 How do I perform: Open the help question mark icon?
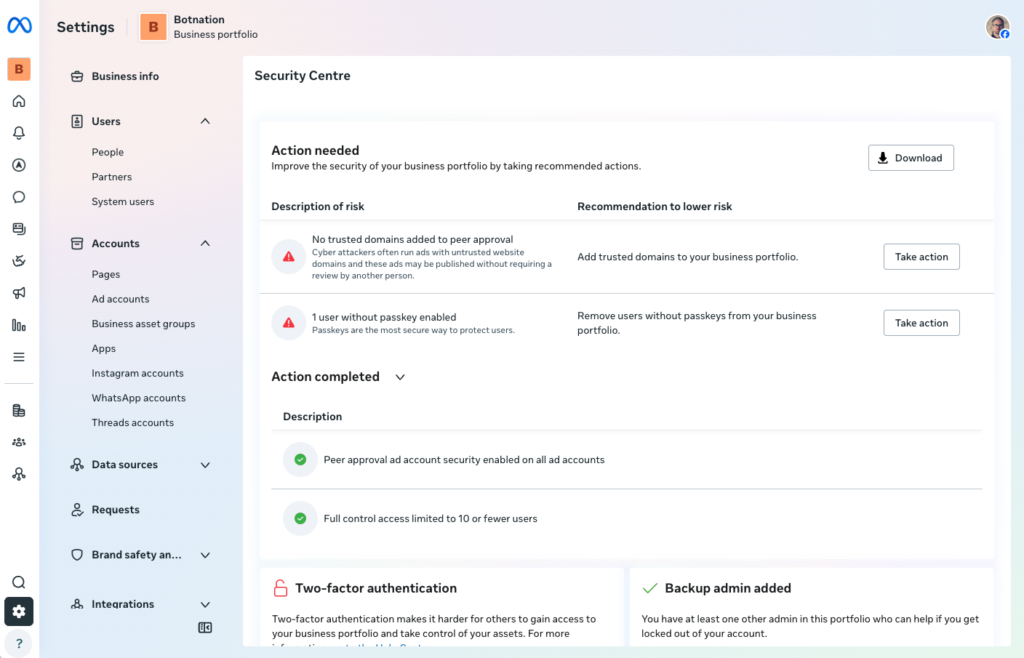[19, 644]
